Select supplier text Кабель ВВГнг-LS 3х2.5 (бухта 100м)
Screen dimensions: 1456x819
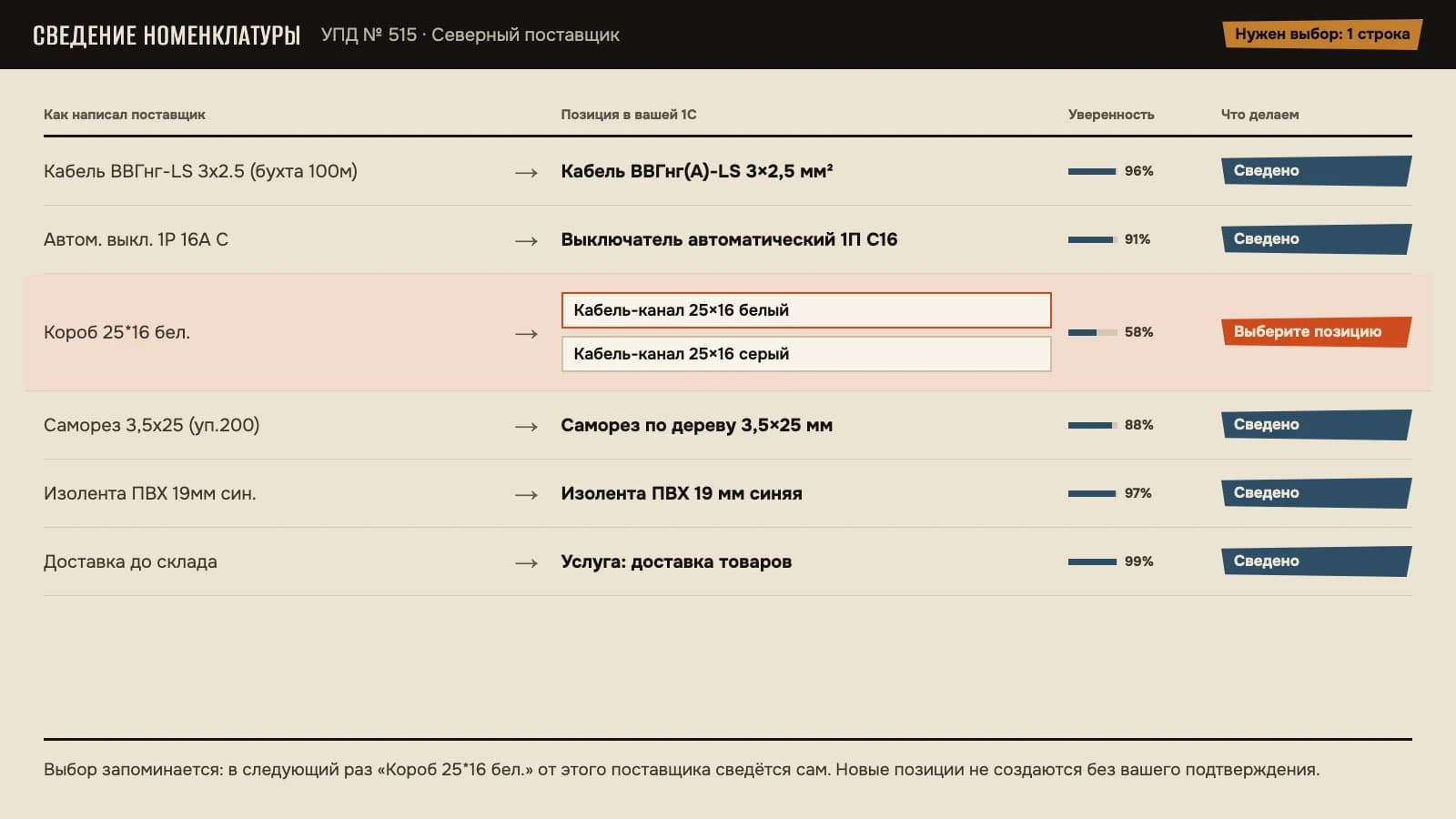200,171
